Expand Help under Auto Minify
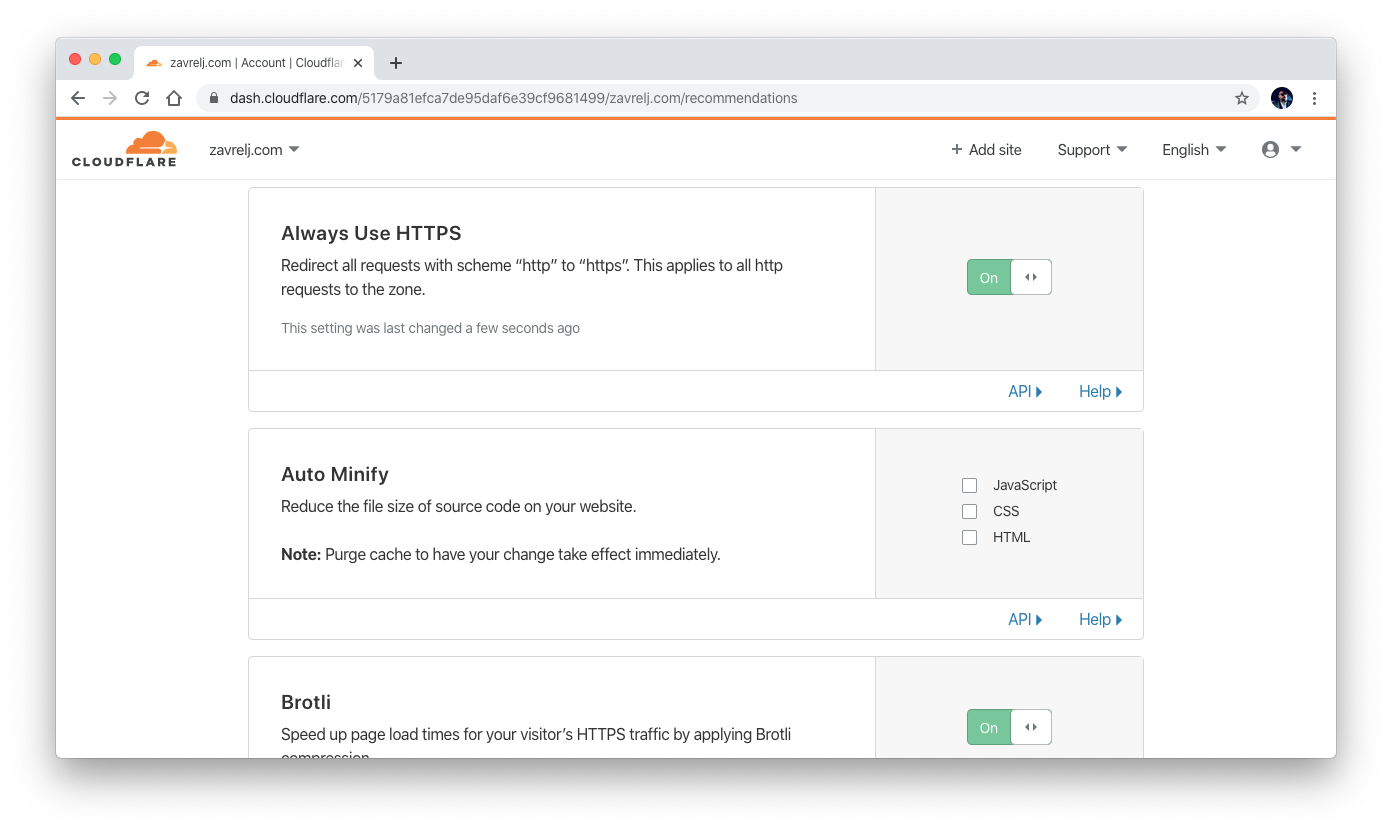This screenshot has width=1392, height=832. 1100,619
